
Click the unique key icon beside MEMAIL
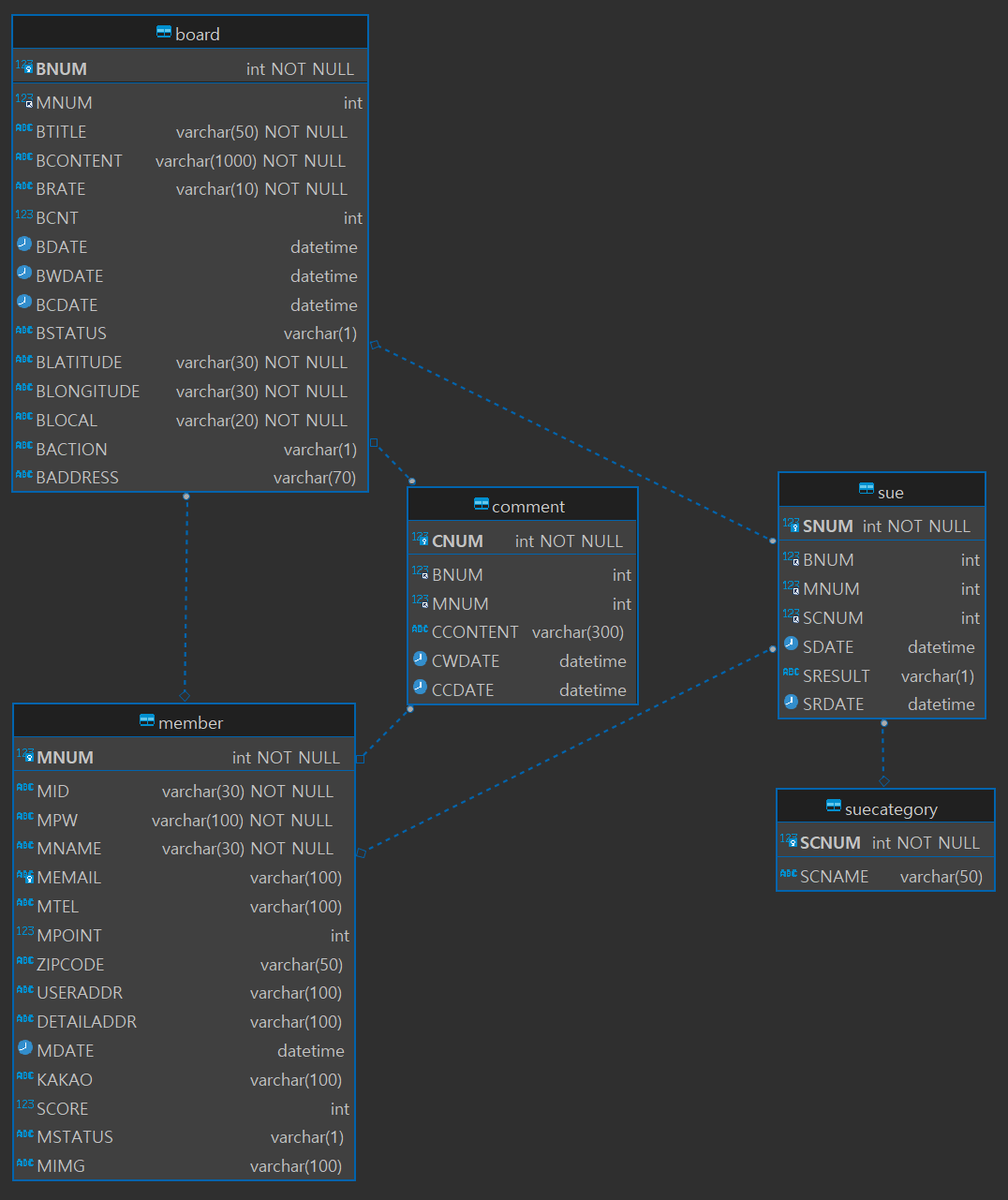click(23, 876)
